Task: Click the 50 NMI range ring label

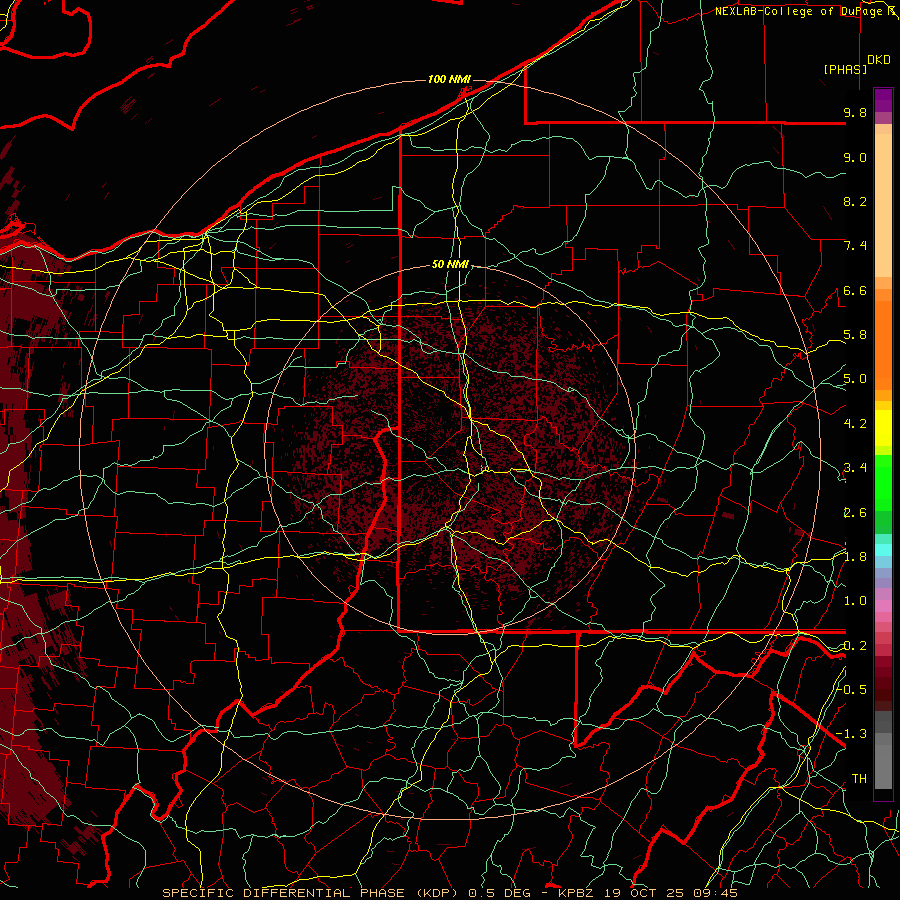Action: pos(450,264)
